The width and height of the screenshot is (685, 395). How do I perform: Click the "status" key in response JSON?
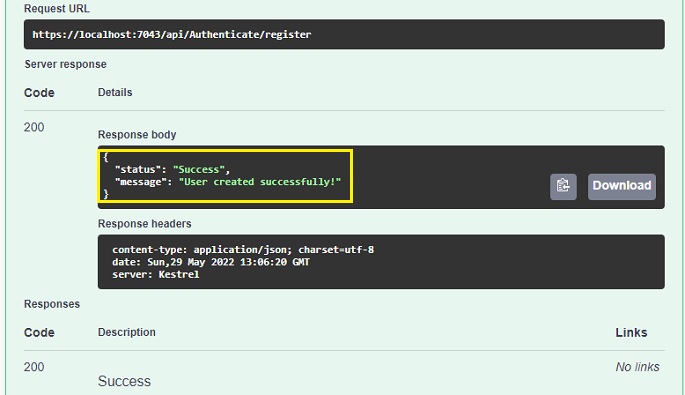tap(138, 170)
